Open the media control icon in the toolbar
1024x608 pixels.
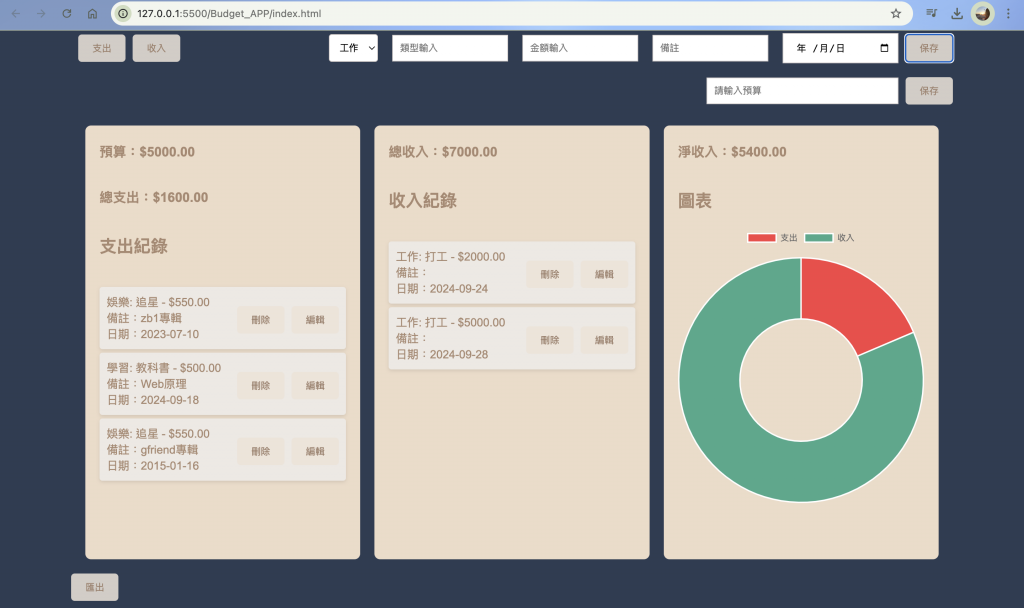tap(932, 13)
